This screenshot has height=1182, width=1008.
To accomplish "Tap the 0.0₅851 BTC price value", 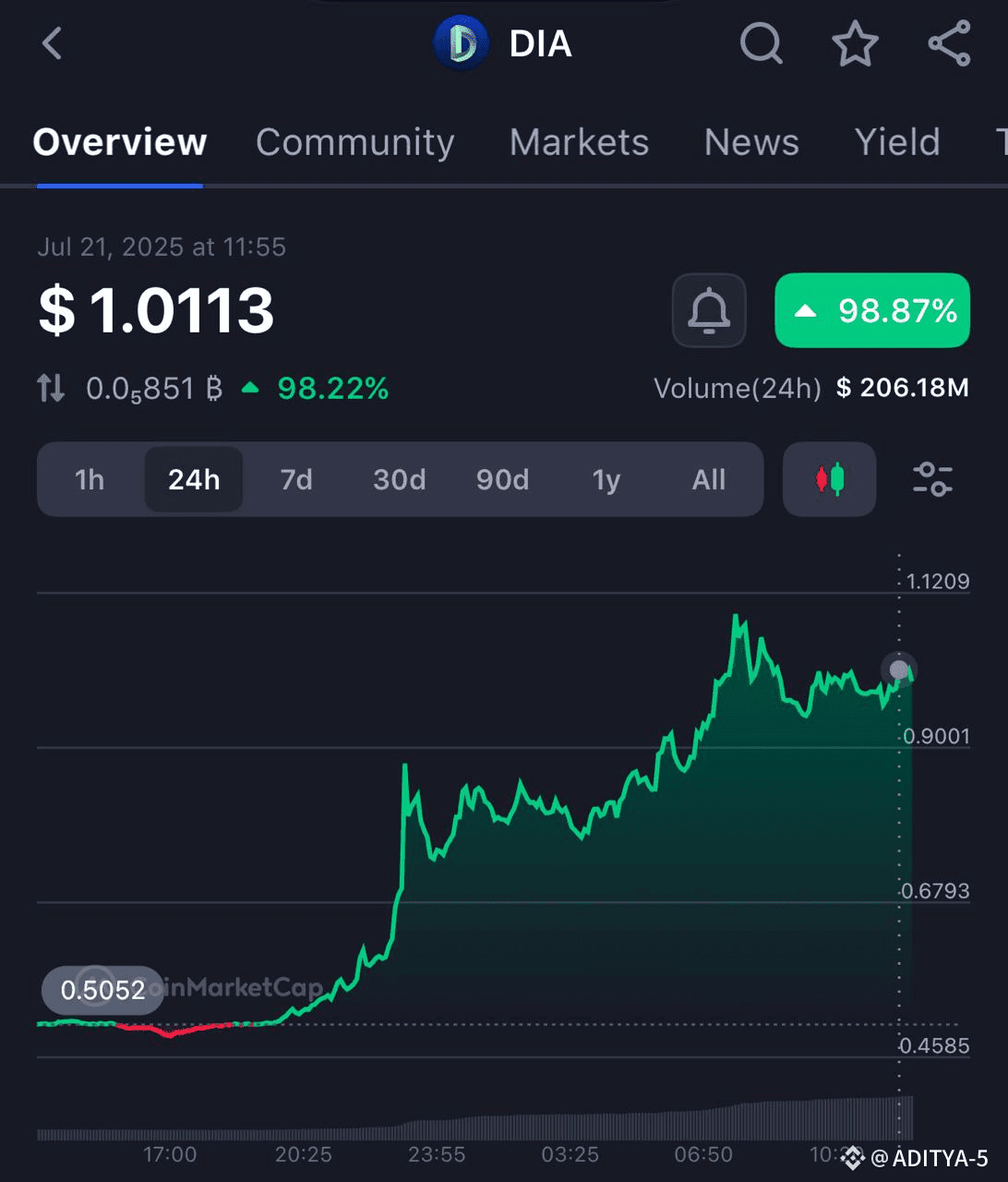I will point(154,389).
